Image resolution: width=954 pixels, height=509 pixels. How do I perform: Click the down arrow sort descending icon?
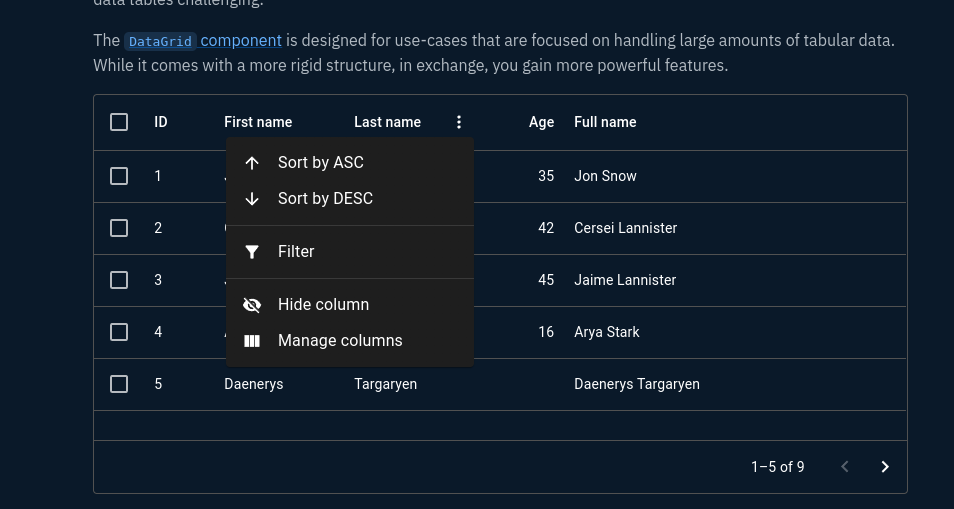252,199
